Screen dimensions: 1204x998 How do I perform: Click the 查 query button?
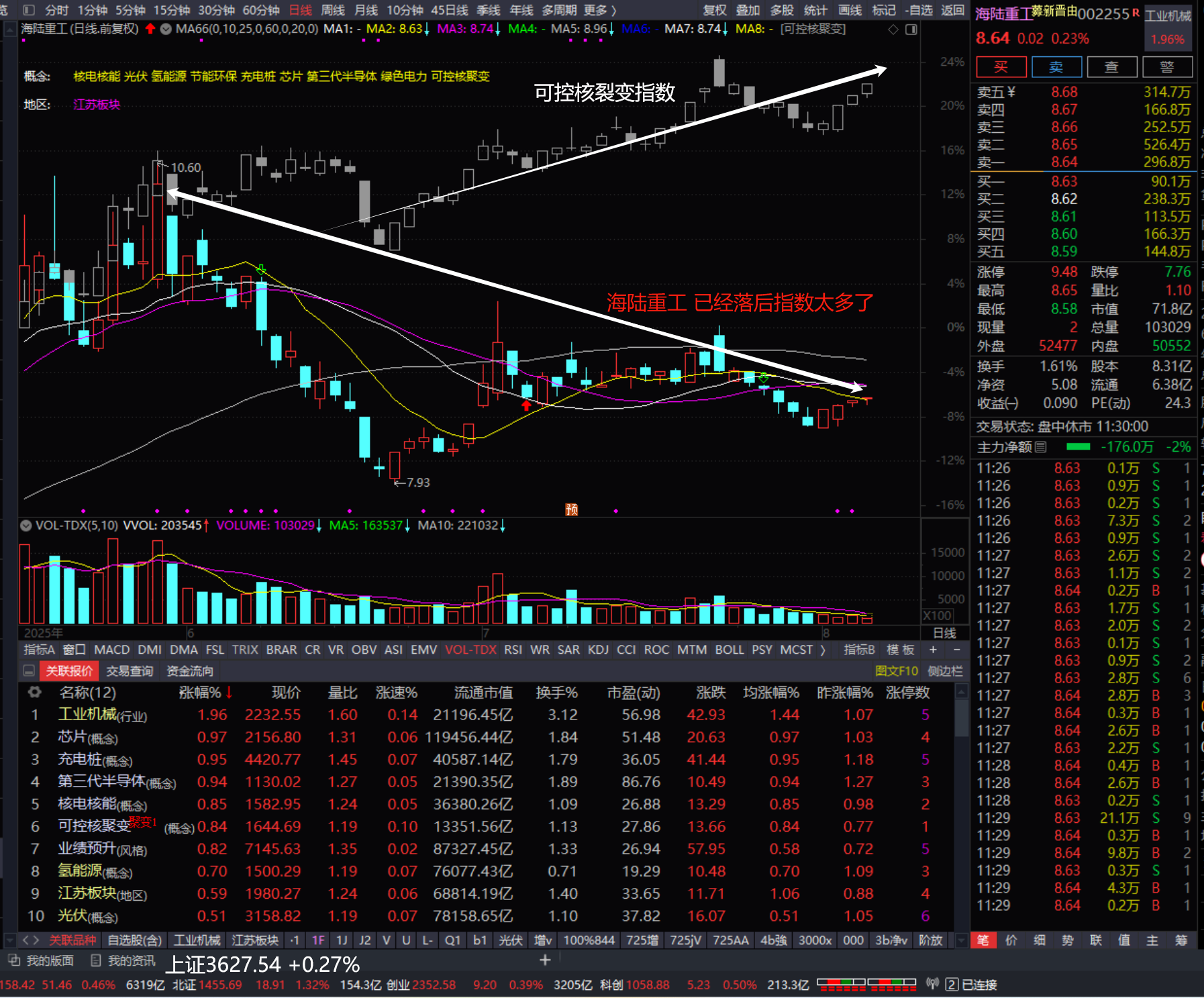(x=1112, y=66)
